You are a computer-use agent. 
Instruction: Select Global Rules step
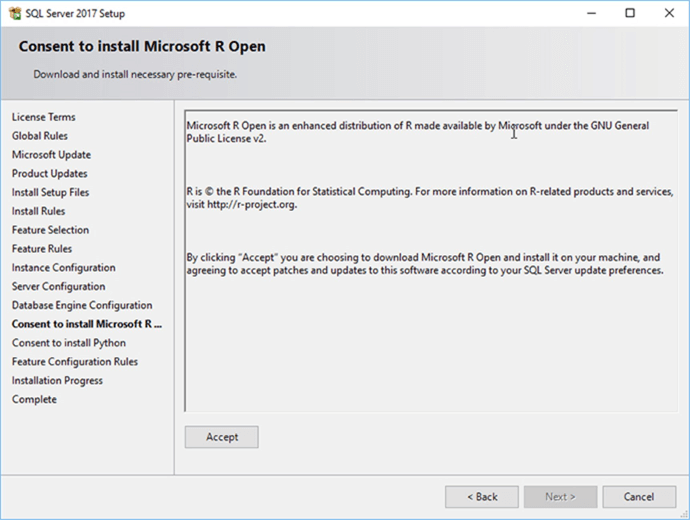click(x=40, y=136)
